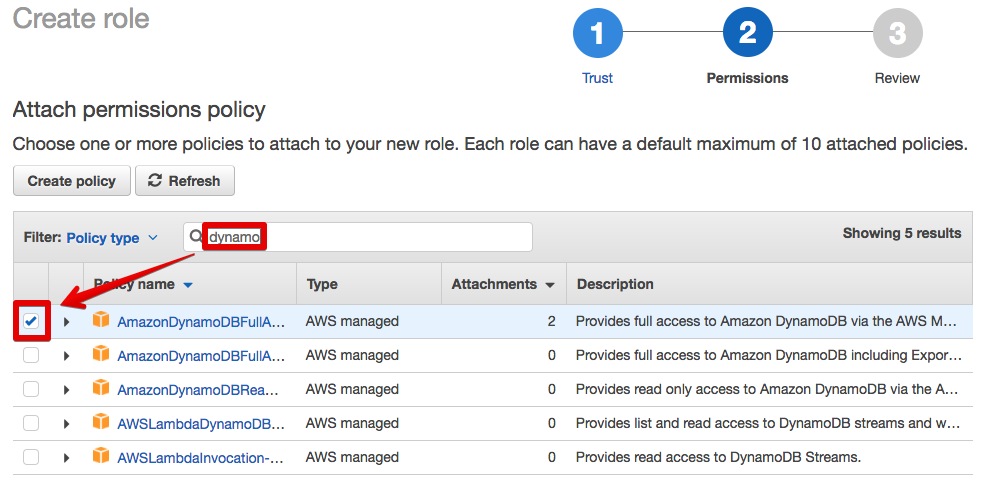Open AmazonDynamoDBFullA… link in 'including Expor…' row
Image resolution: width=993 pixels, height=497 pixels.
tap(201, 356)
